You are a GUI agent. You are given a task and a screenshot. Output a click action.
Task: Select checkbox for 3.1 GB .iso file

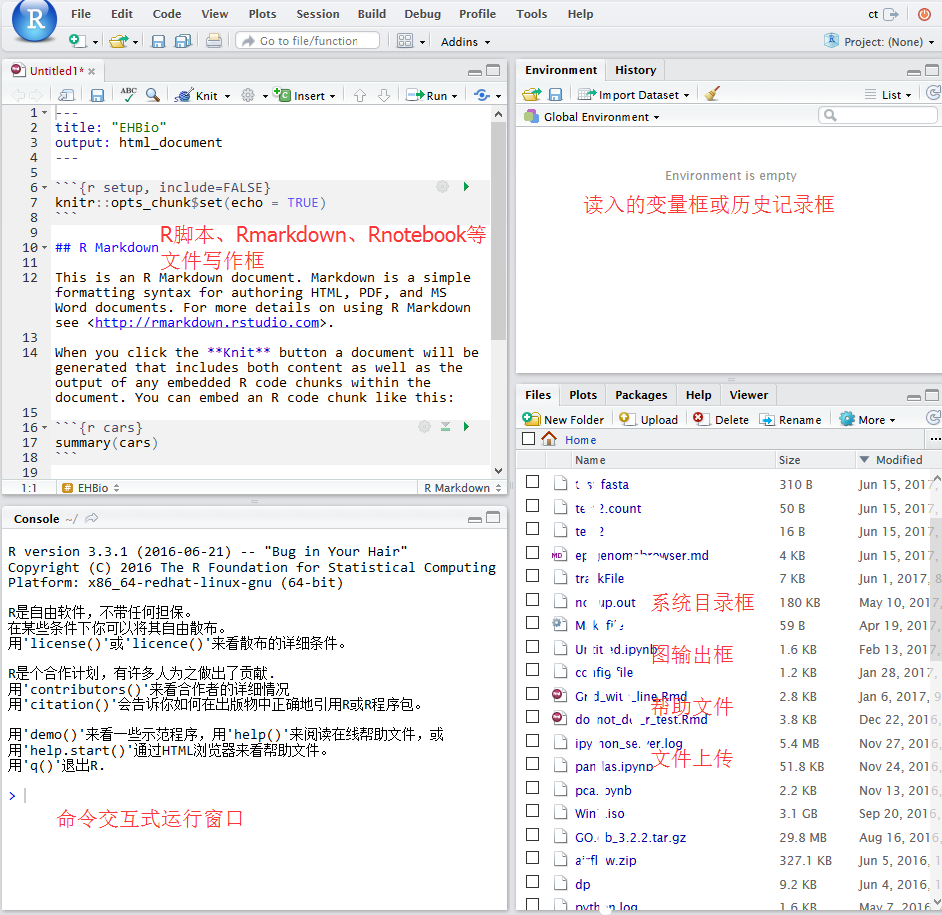pyautogui.click(x=532, y=810)
